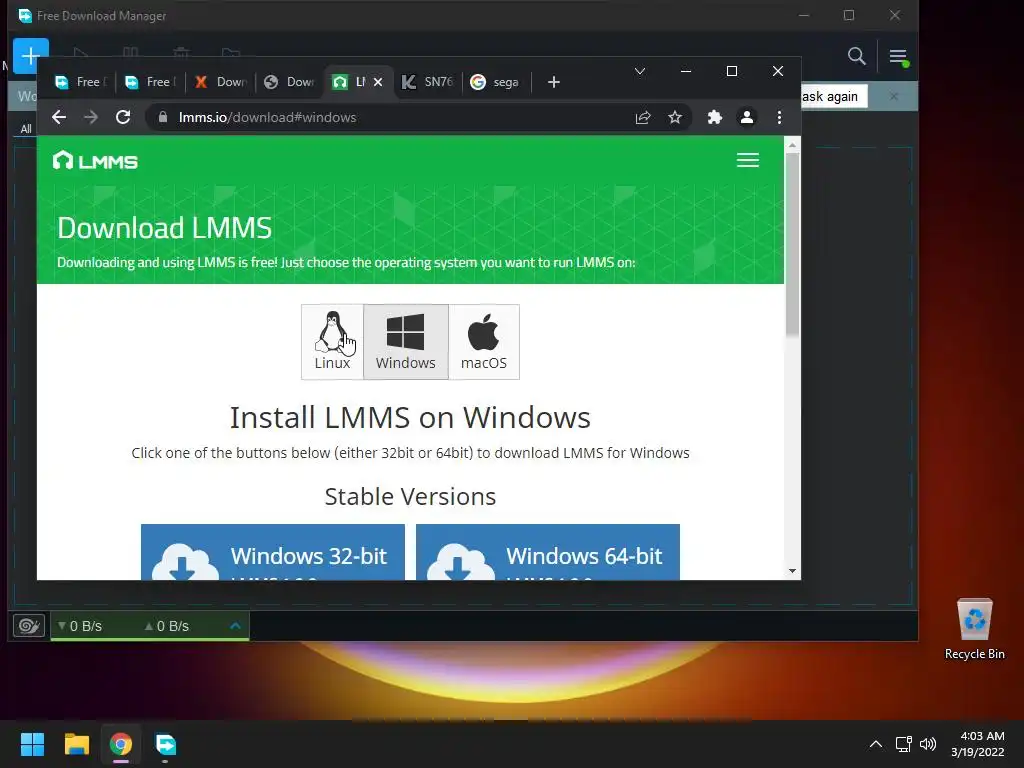Download Windows 64-bit LMMS
The height and width of the screenshot is (768, 1024).
(x=548, y=552)
